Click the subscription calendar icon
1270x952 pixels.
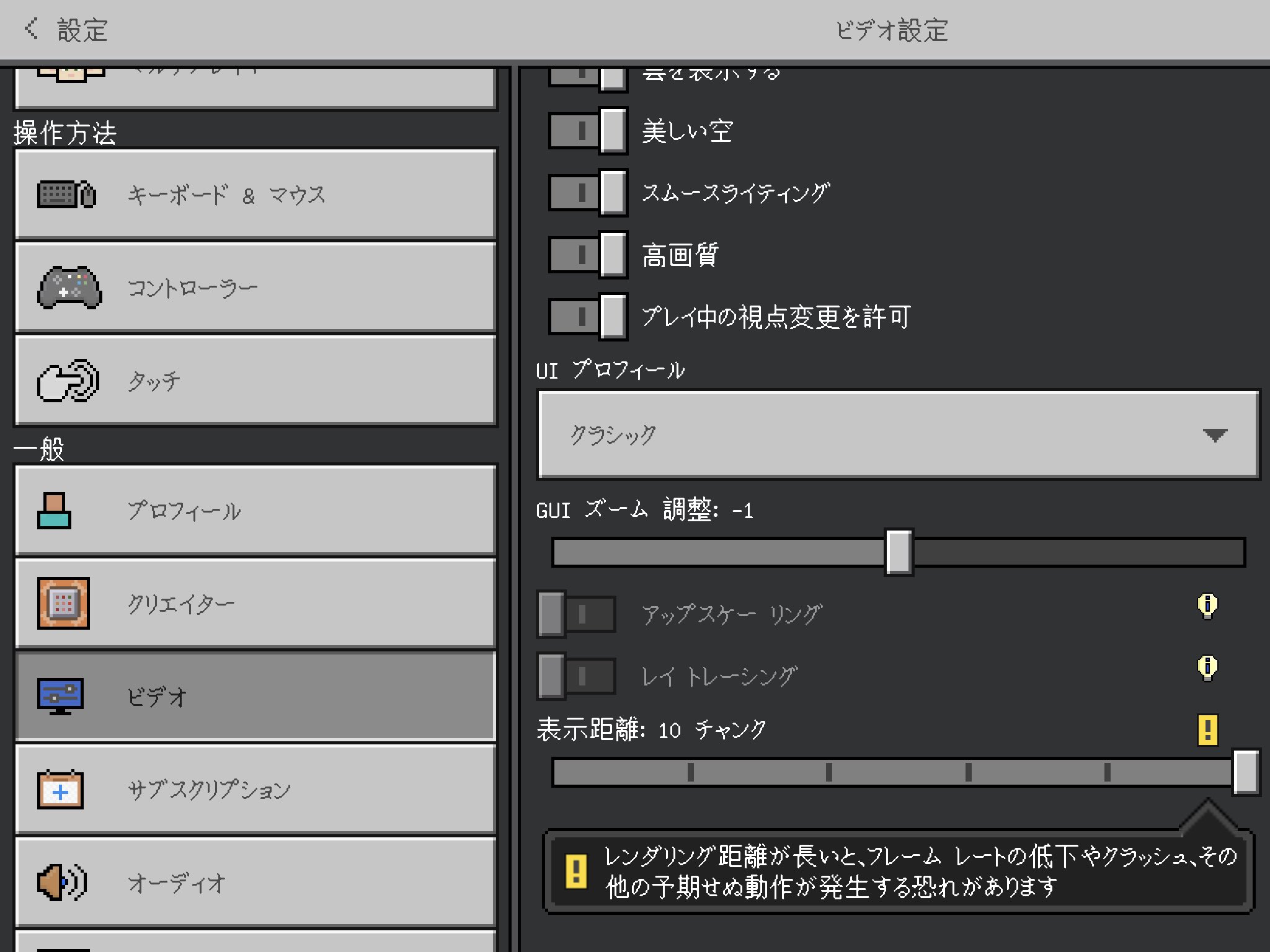[x=60, y=789]
